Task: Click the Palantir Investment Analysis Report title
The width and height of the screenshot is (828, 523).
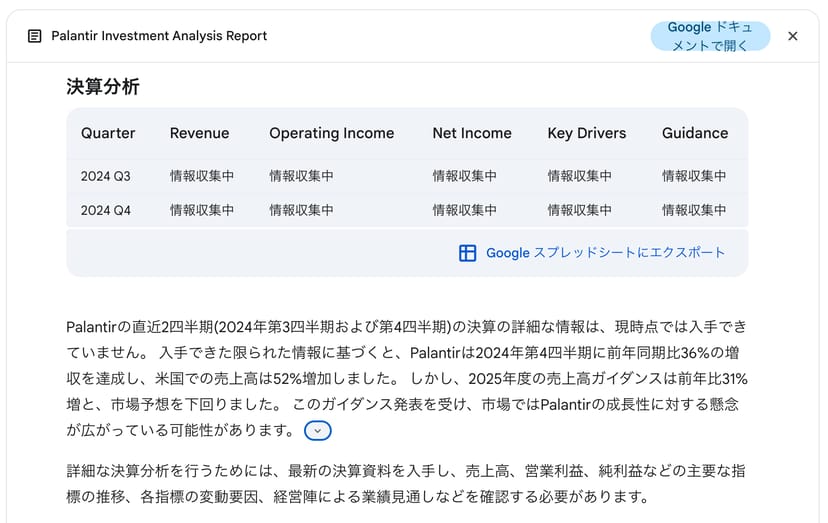Action: click(x=159, y=36)
